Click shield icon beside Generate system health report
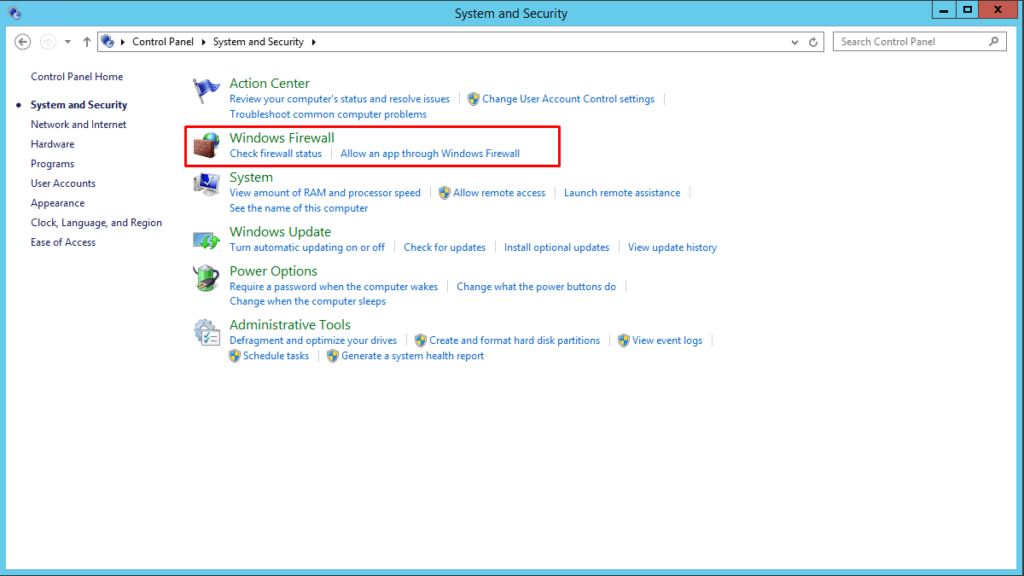Screen dimensions: 1024x576 (x=332, y=356)
